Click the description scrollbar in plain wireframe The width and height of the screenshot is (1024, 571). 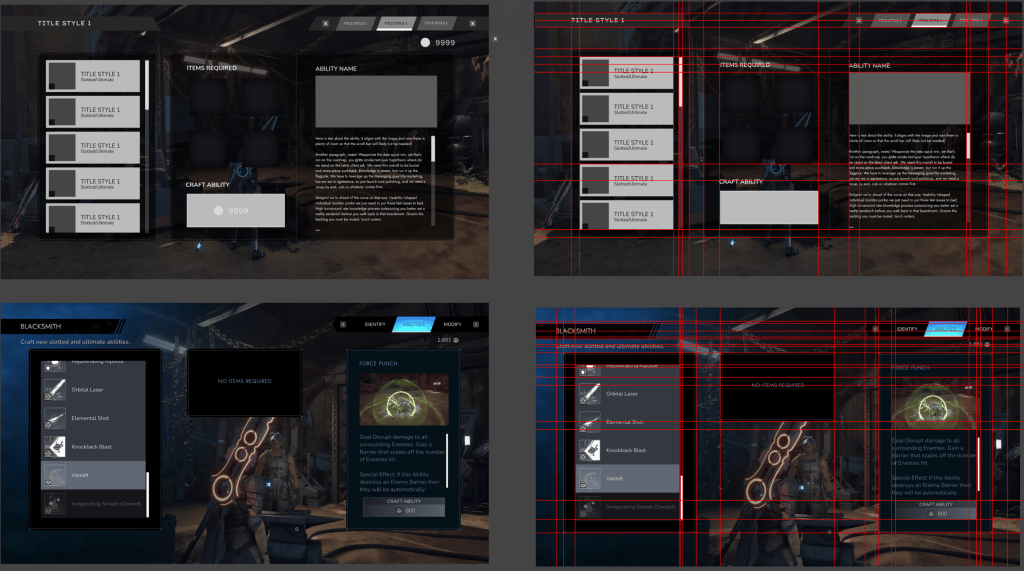click(x=433, y=149)
